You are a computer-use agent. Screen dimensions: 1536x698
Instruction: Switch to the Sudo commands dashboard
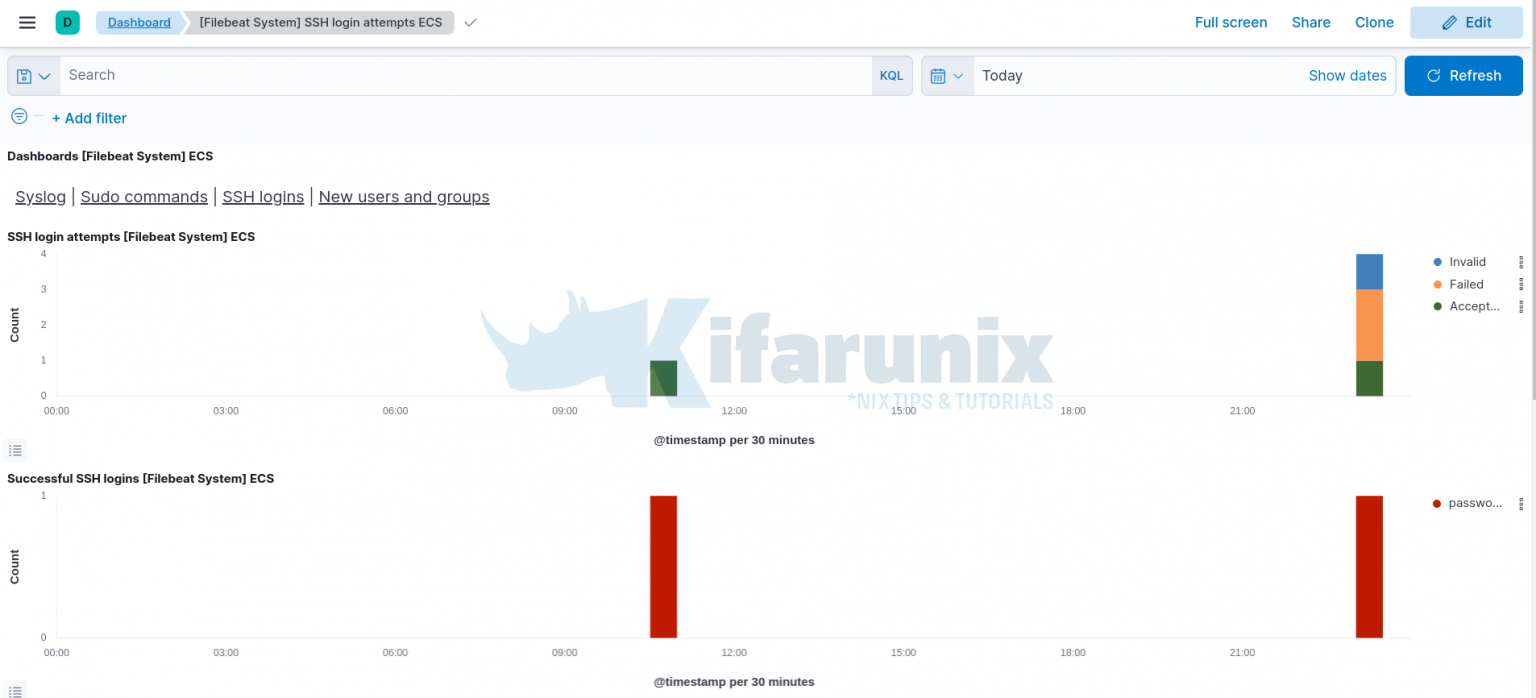(x=144, y=196)
